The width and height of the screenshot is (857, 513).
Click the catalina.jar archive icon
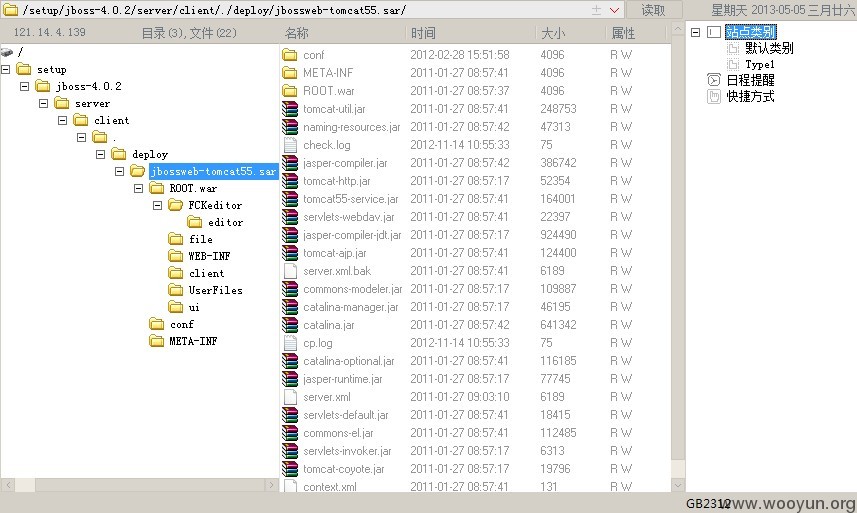(290, 325)
